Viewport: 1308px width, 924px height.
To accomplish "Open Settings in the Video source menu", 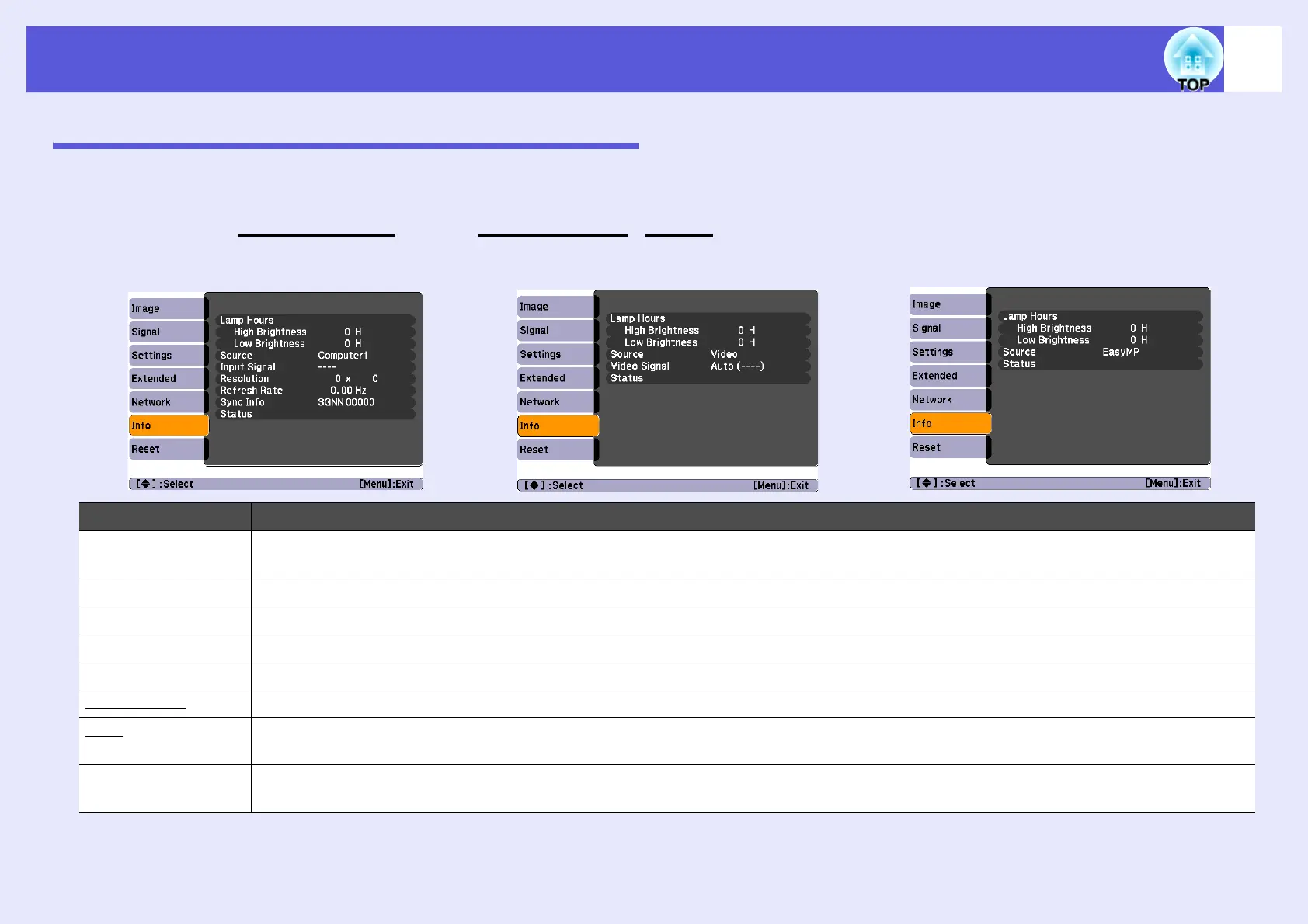I will pyautogui.click(x=556, y=354).
